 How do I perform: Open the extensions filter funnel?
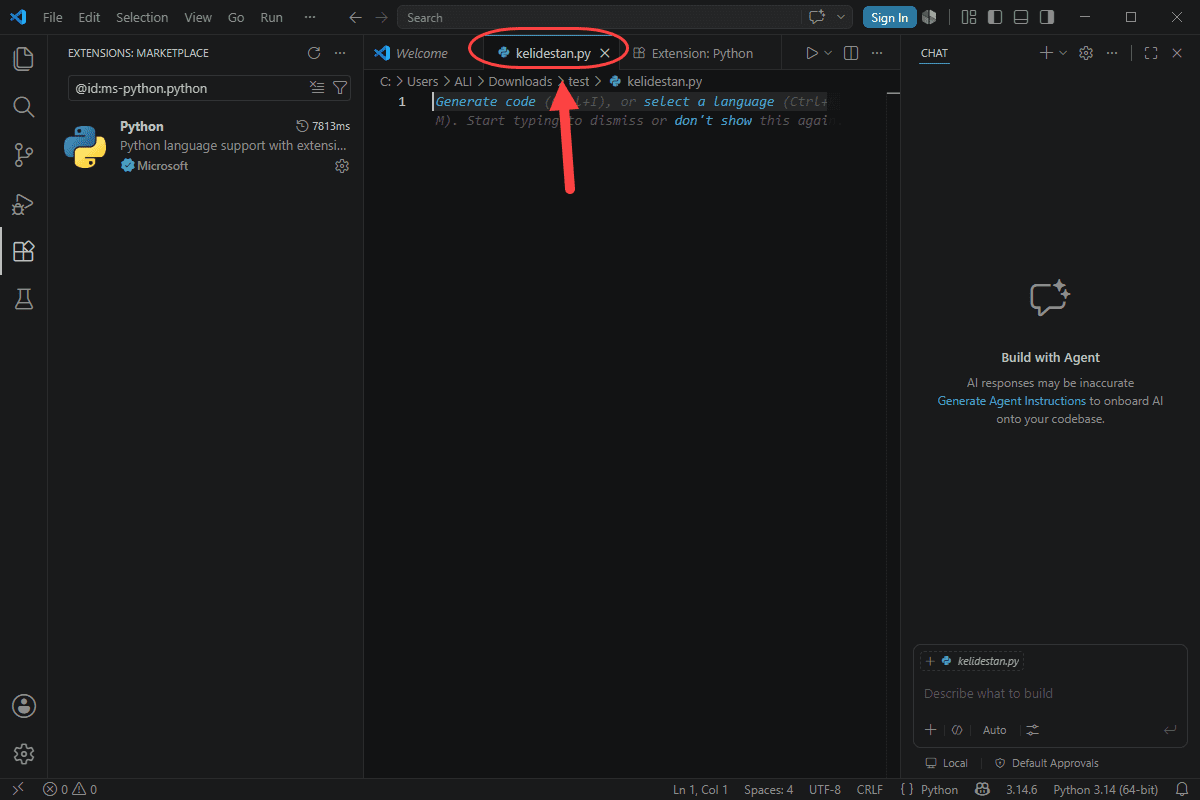click(339, 88)
